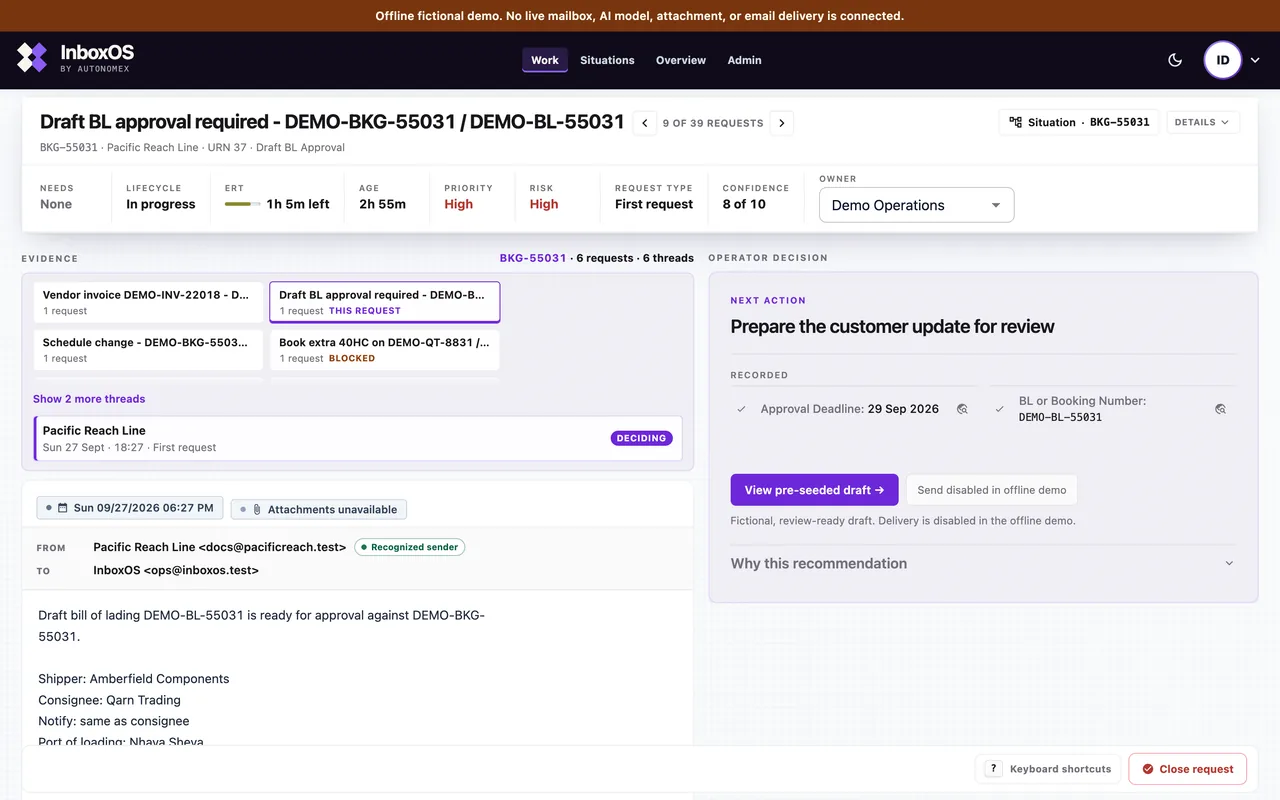Click the ERT progress bar
1280x800 pixels.
point(243,204)
